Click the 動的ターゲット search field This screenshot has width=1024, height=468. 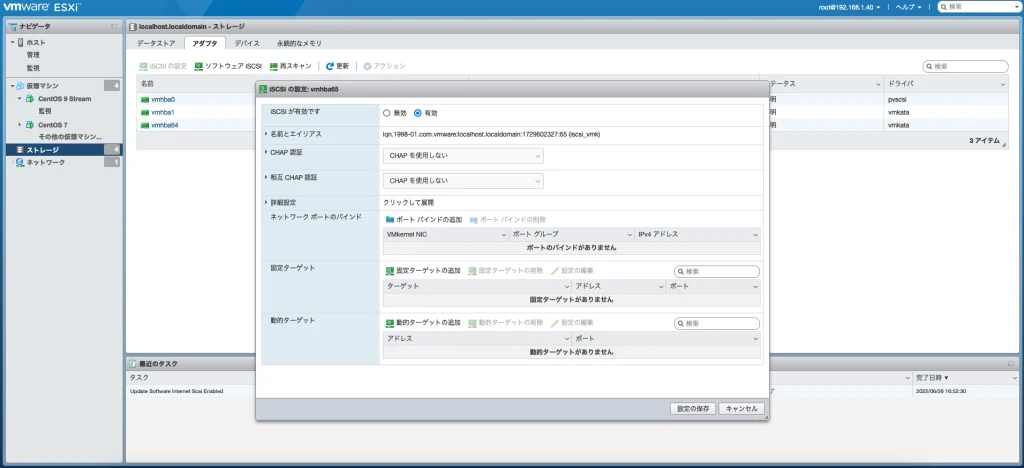[717, 323]
